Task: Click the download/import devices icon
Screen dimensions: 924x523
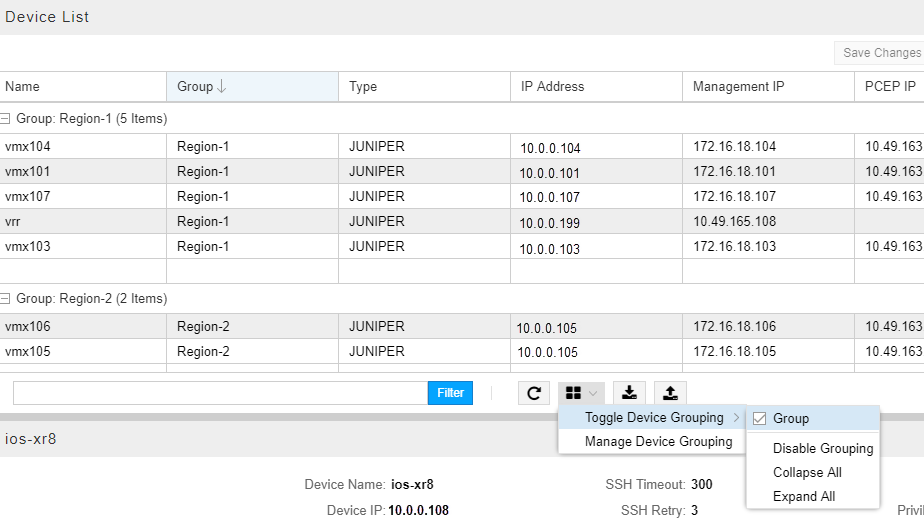Action: click(x=629, y=393)
